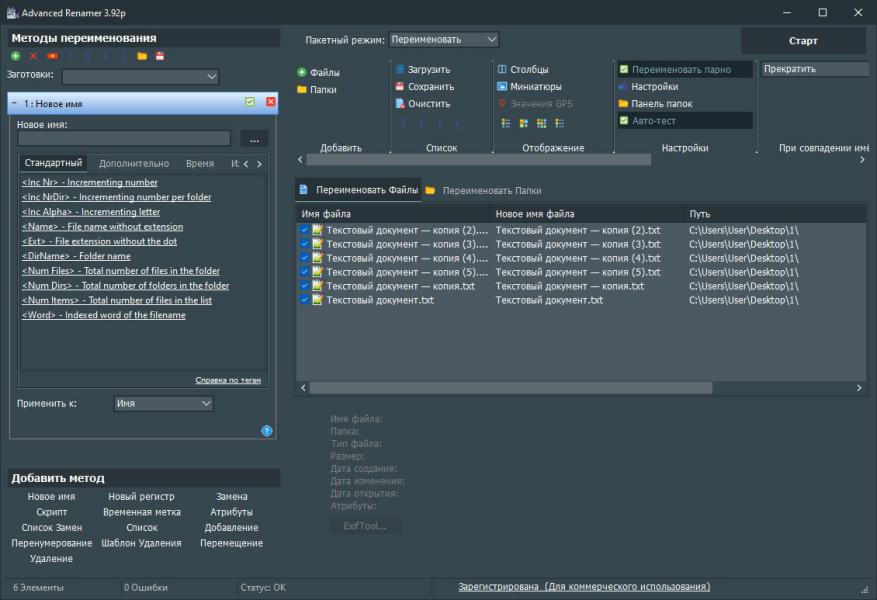The image size is (877, 600).
Task: Click the Очистить list icon
Action: [x=400, y=103]
